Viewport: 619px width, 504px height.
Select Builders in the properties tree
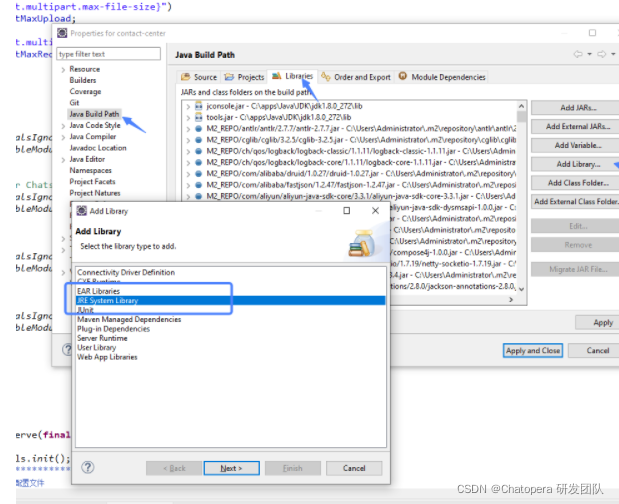[83, 80]
